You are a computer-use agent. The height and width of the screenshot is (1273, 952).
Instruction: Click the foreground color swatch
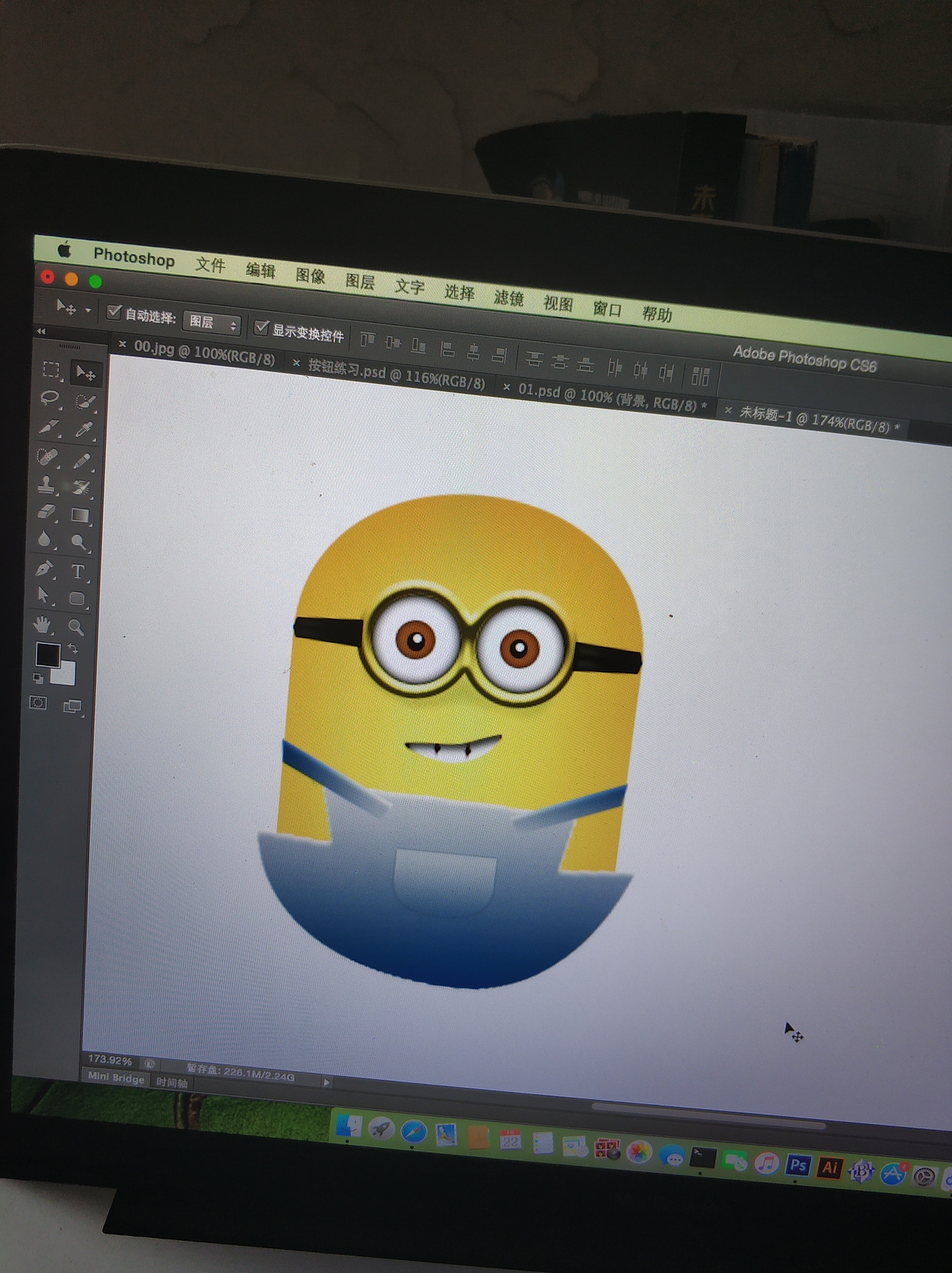coord(48,655)
